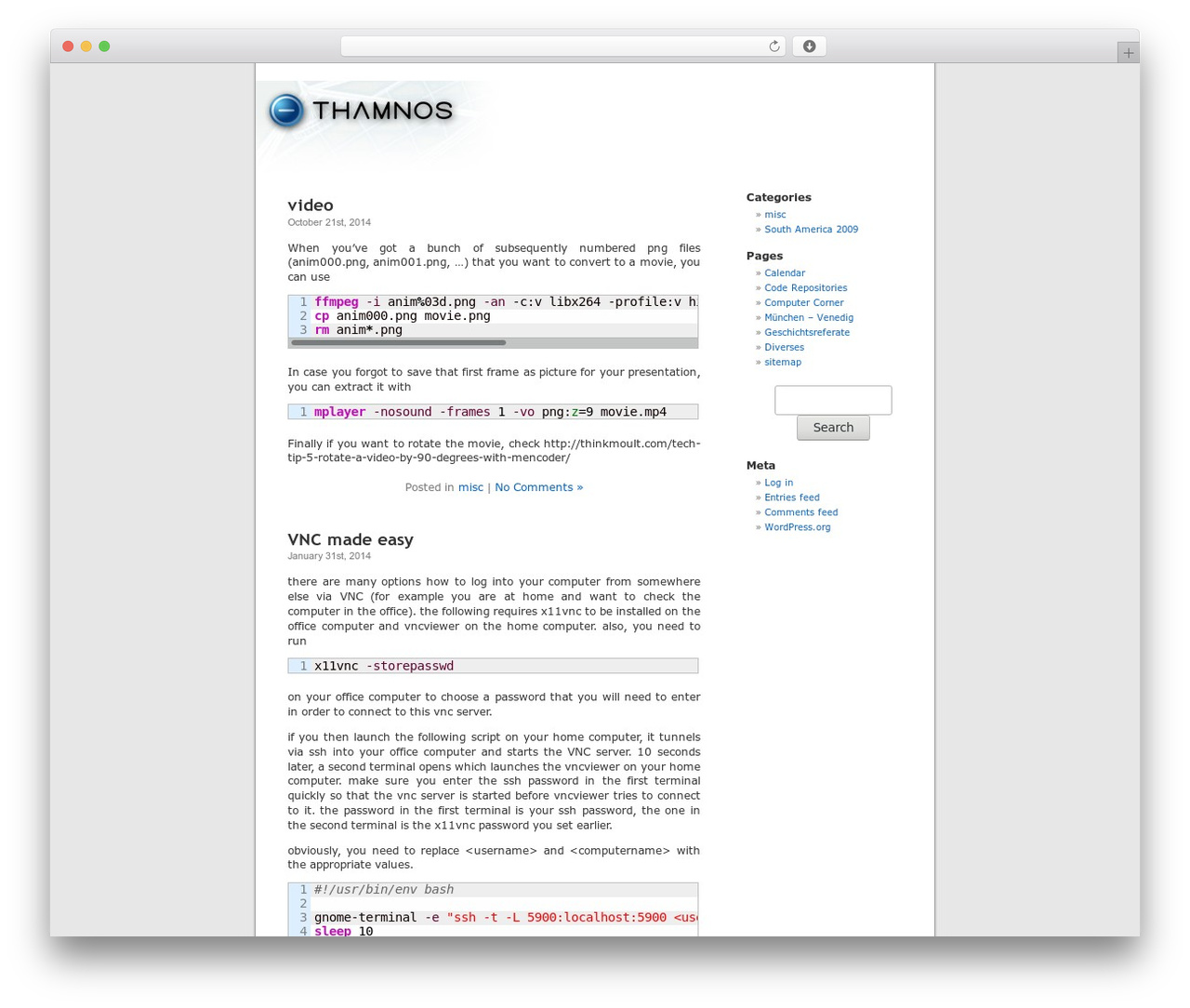Image resolution: width=1190 pixels, height=1008 pixels.
Task: Open No Comments » link
Action: coord(539,487)
